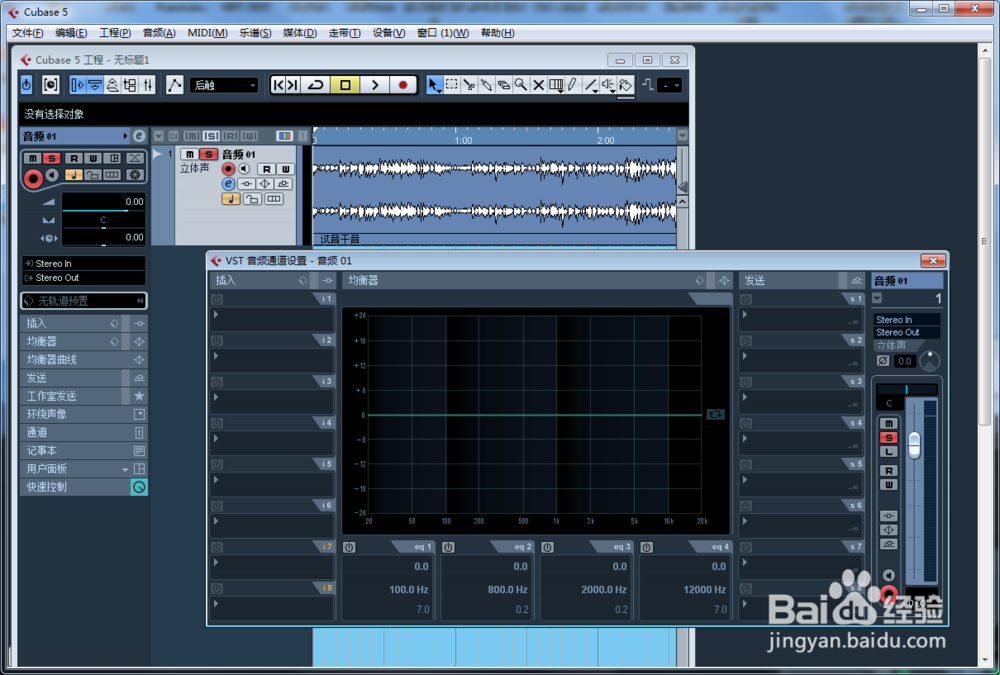Toggle Activate Project power button
The height and width of the screenshot is (675, 1000).
coord(26,85)
